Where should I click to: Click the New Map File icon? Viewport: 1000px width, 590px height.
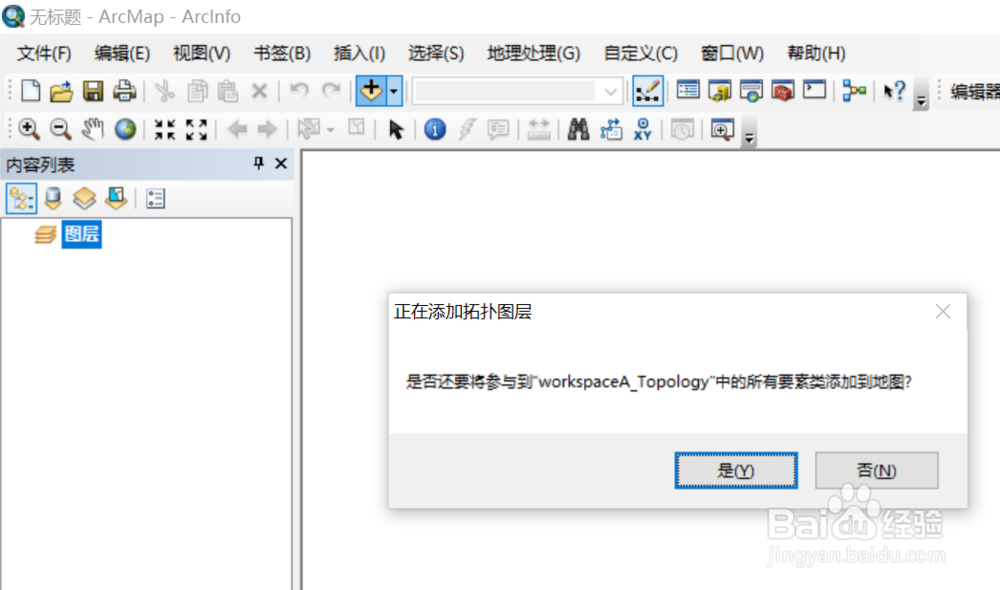coord(30,91)
